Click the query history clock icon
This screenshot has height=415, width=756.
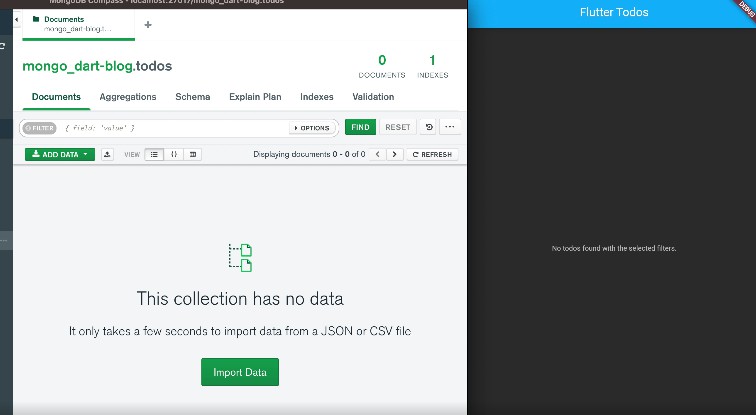(429, 127)
